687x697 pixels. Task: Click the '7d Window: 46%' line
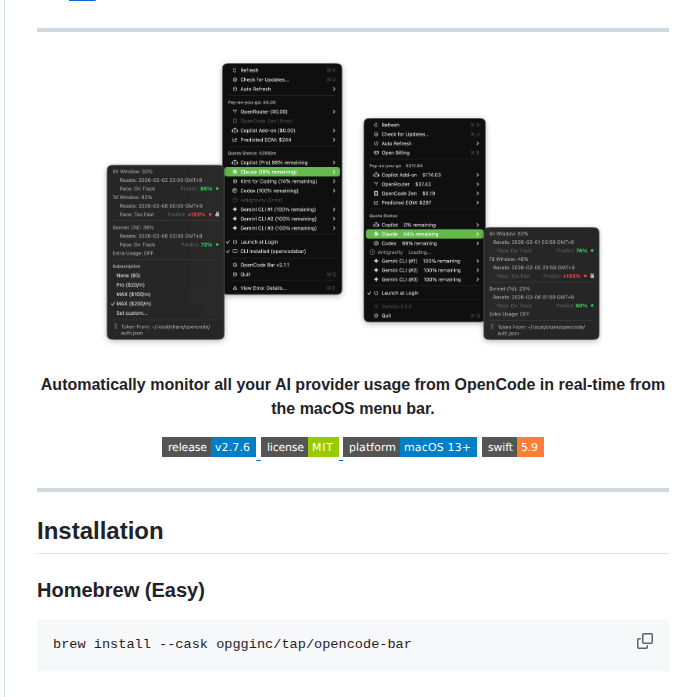point(509,259)
